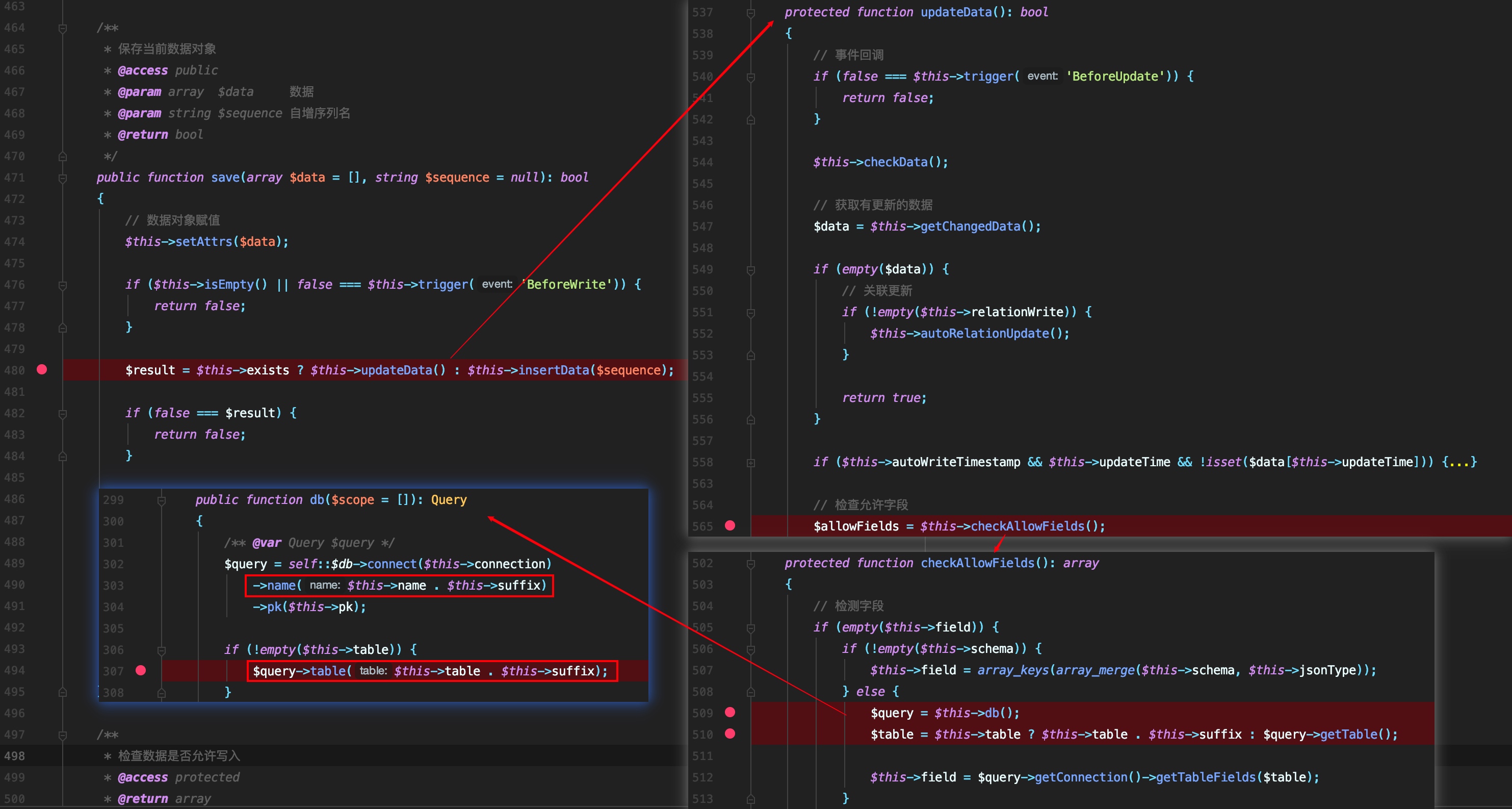Toggle the breakpoint on line 510

click(730, 733)
